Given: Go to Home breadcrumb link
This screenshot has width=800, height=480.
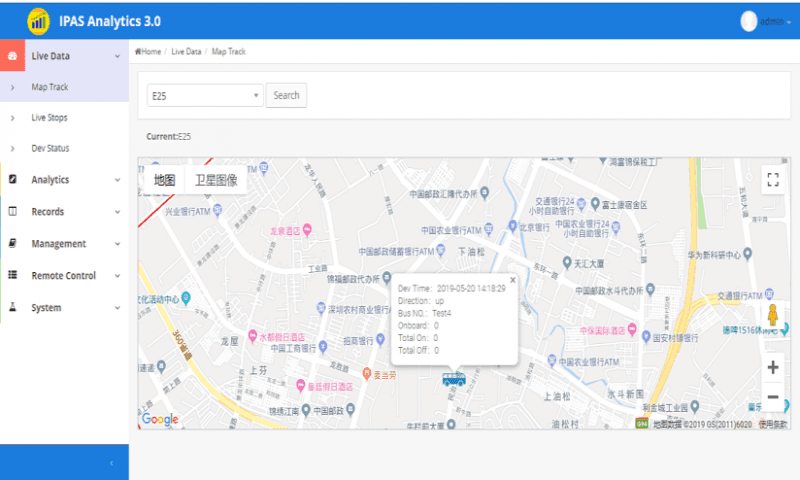Looking at the screenshot, I should (149, 51).
